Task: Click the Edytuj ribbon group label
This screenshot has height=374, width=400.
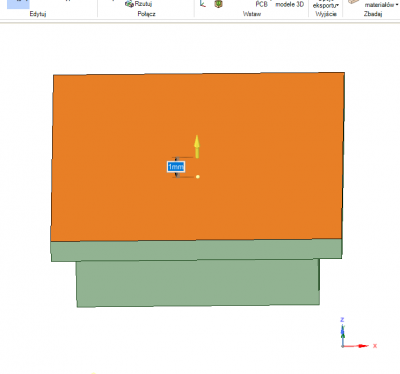Action: pos(38,14)
